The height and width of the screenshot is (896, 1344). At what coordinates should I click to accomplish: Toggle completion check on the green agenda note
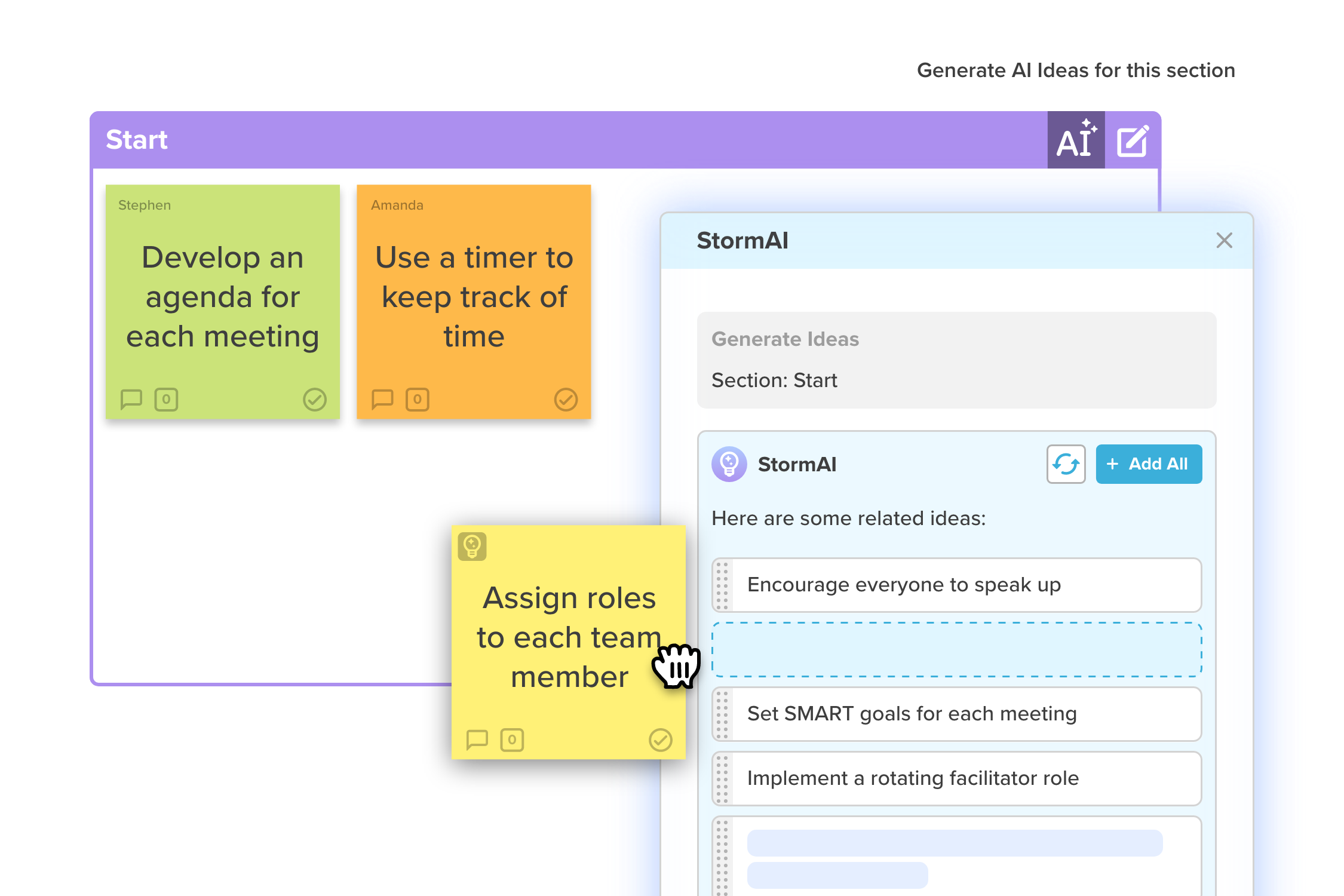coord(315,400)
